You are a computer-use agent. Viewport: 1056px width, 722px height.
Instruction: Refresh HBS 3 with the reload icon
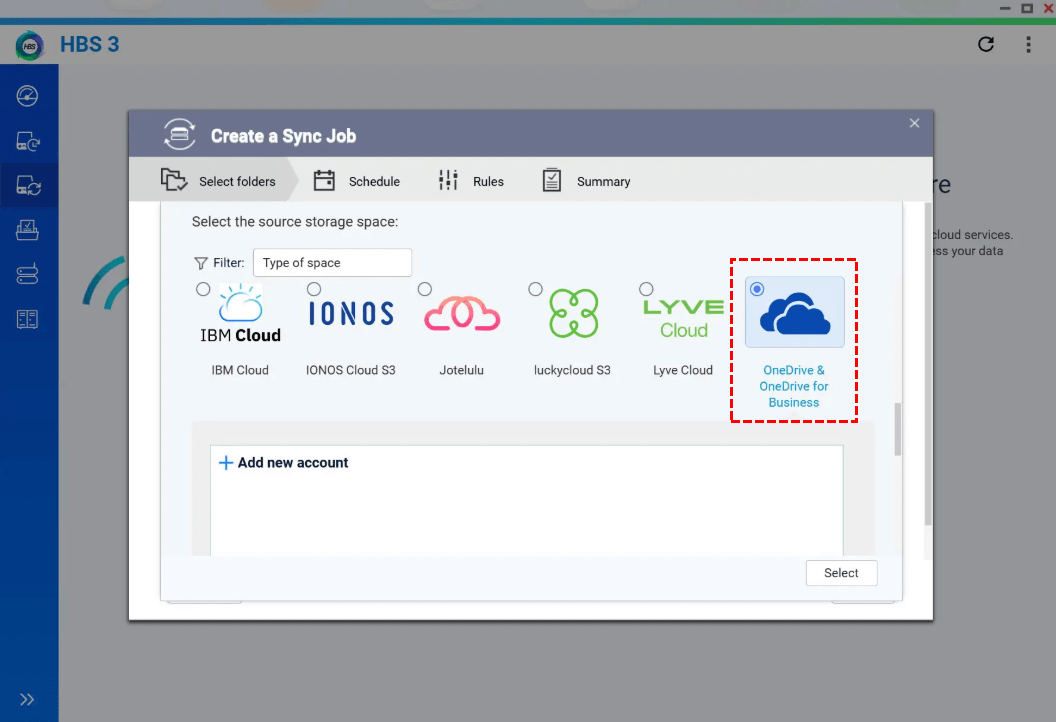pos(986,44)
